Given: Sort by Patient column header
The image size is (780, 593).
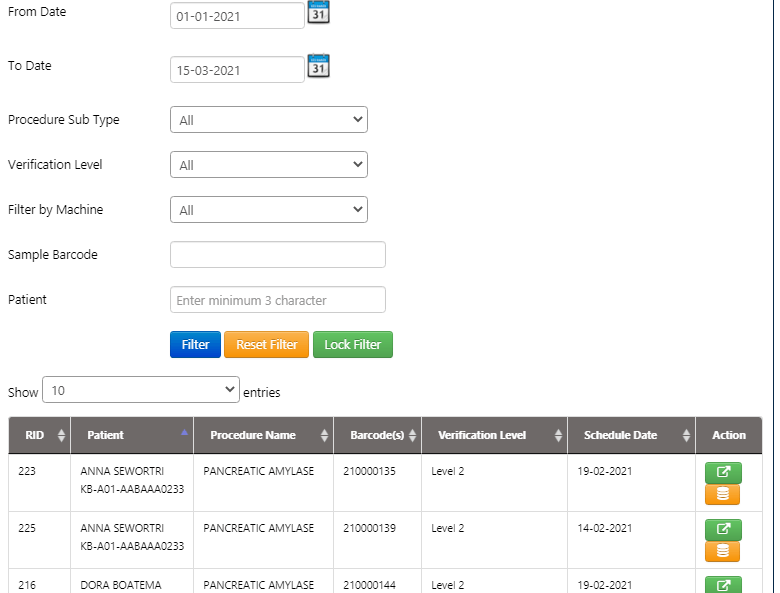Looking at the screenshot, I should 106,436.
